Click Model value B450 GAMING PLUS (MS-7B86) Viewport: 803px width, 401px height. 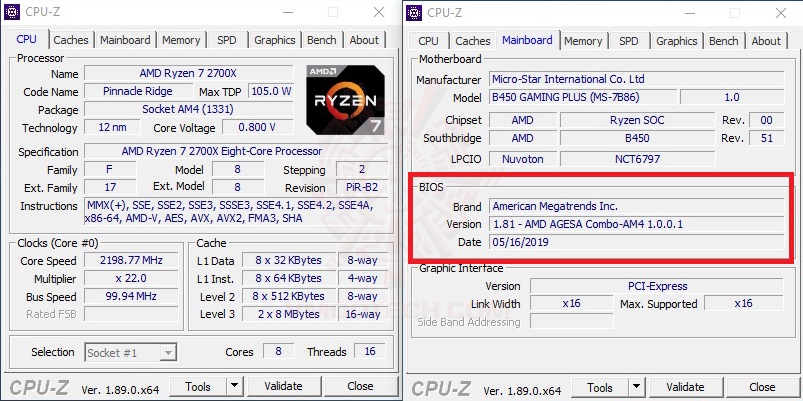pyautogui.click(x=582, y=97)
